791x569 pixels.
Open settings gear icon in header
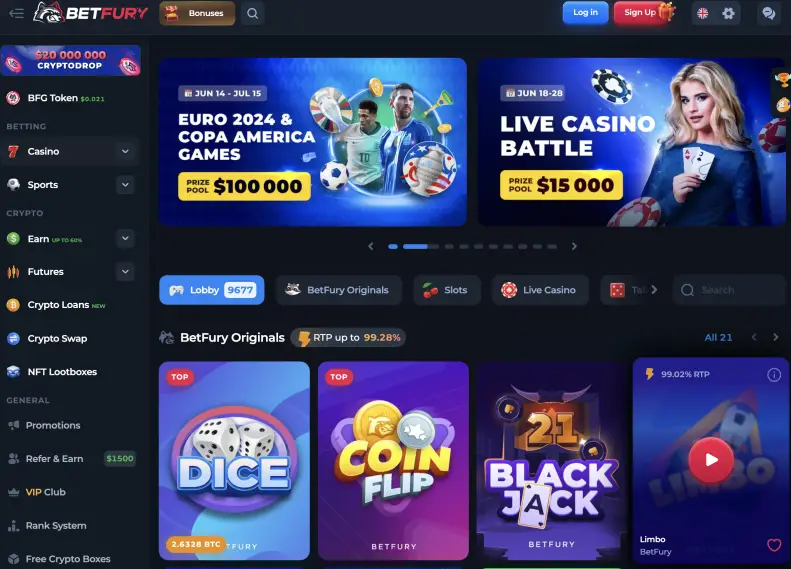[x=728, y=13]
